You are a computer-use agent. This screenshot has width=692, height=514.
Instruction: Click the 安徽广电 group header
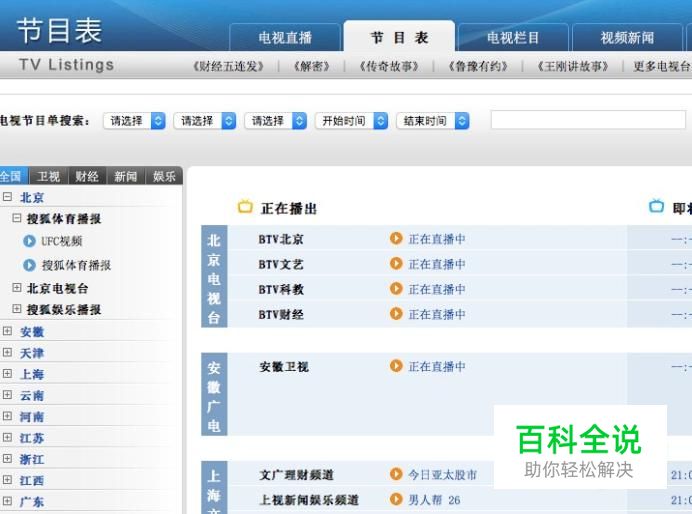[214, 394]
